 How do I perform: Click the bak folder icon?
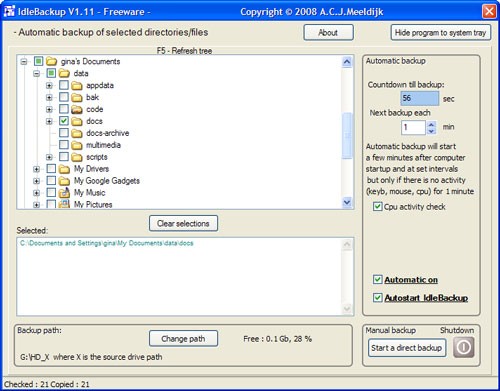77,97
